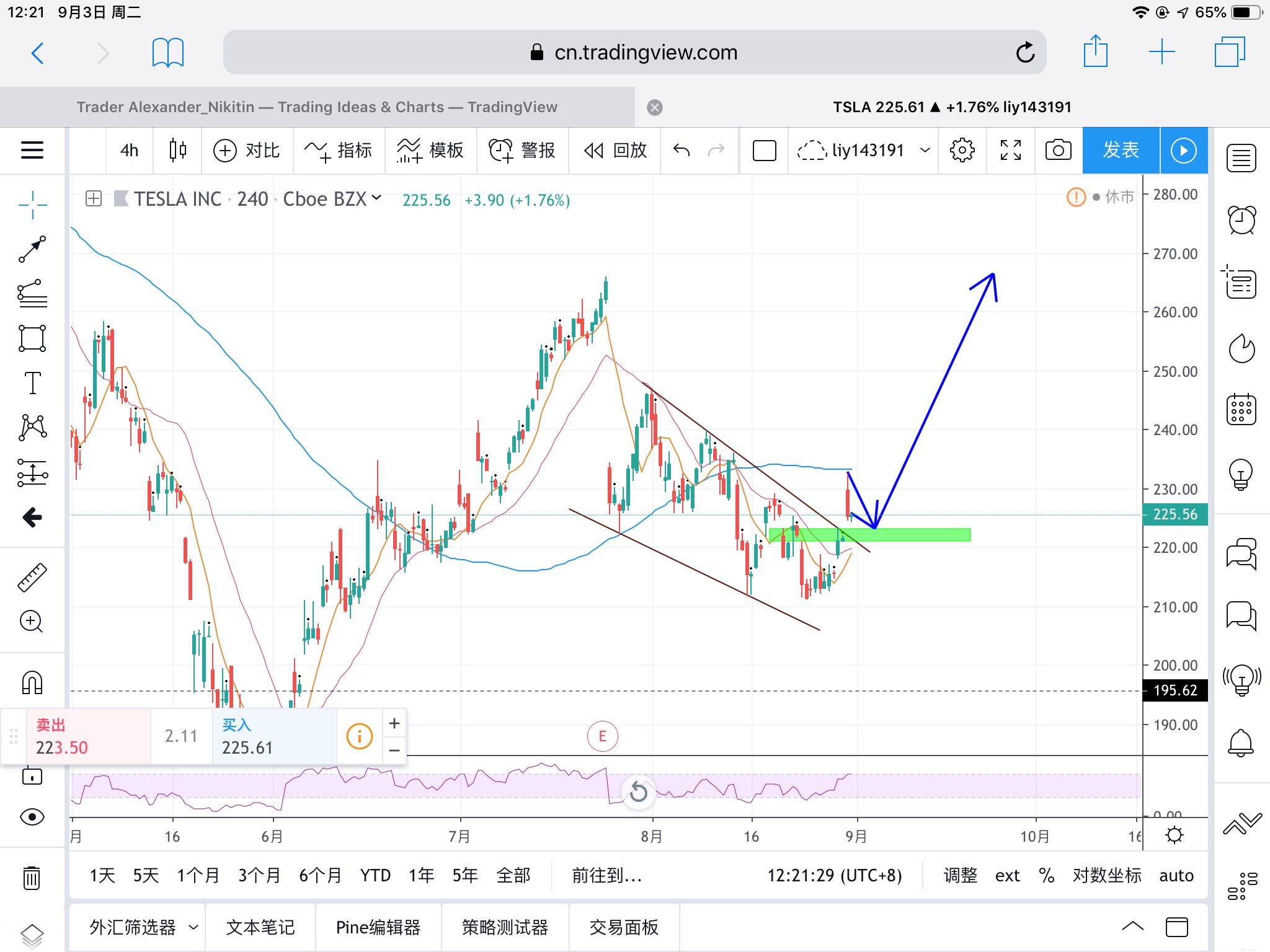Select the text annotation tool

[x=32, y=382]
